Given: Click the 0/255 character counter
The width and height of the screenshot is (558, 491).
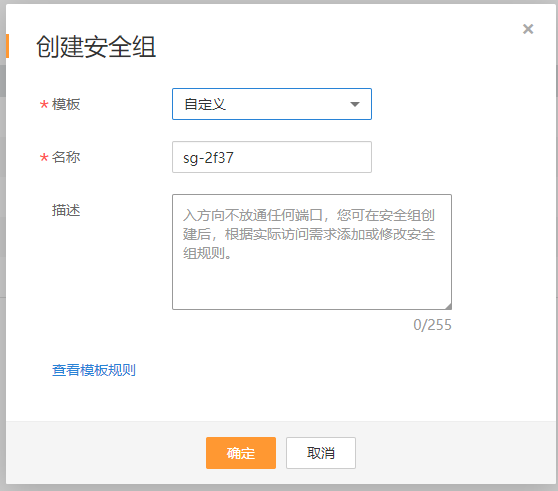Looking at the screenshot, I should 432,325.
